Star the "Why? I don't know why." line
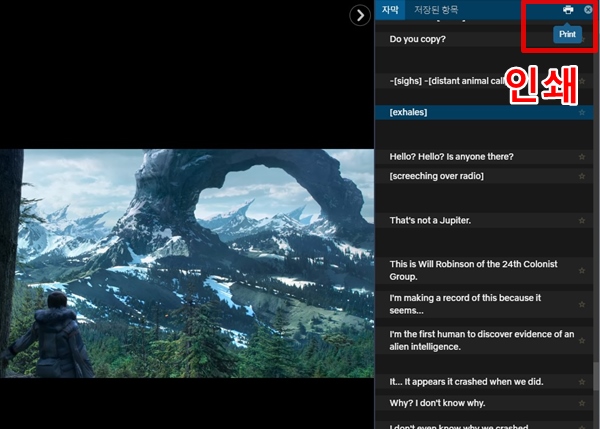Viewport: 600px width, 429px height. click(582, 403)
